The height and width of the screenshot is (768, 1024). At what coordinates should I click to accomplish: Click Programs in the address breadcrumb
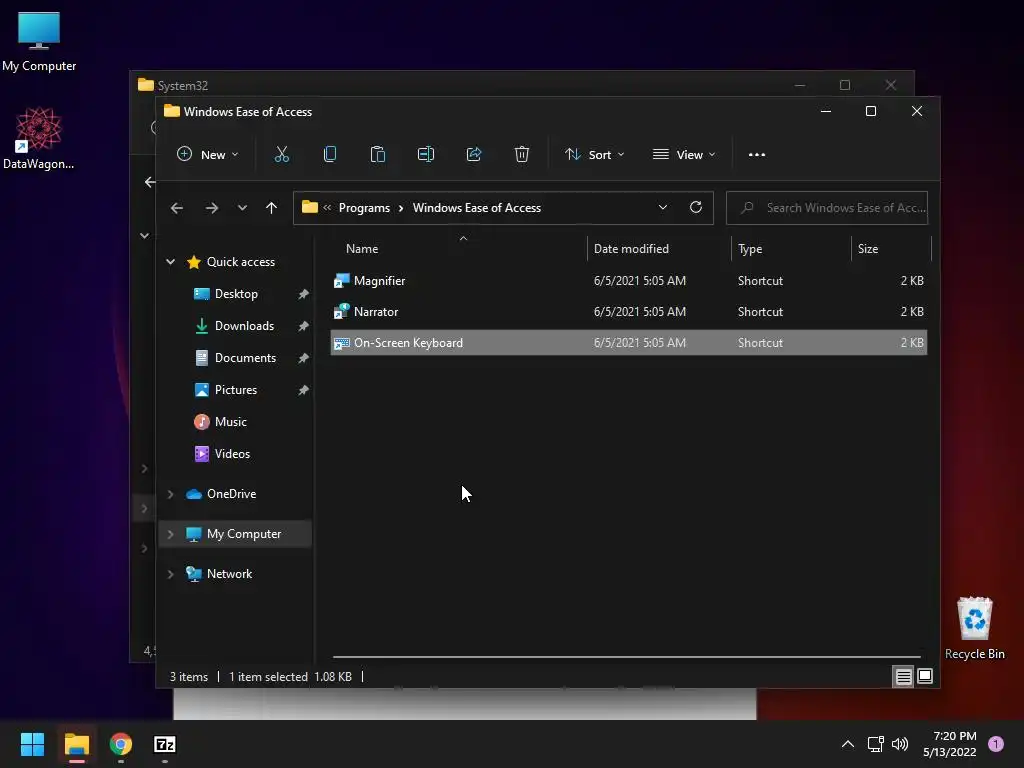[x=364, y=208]
